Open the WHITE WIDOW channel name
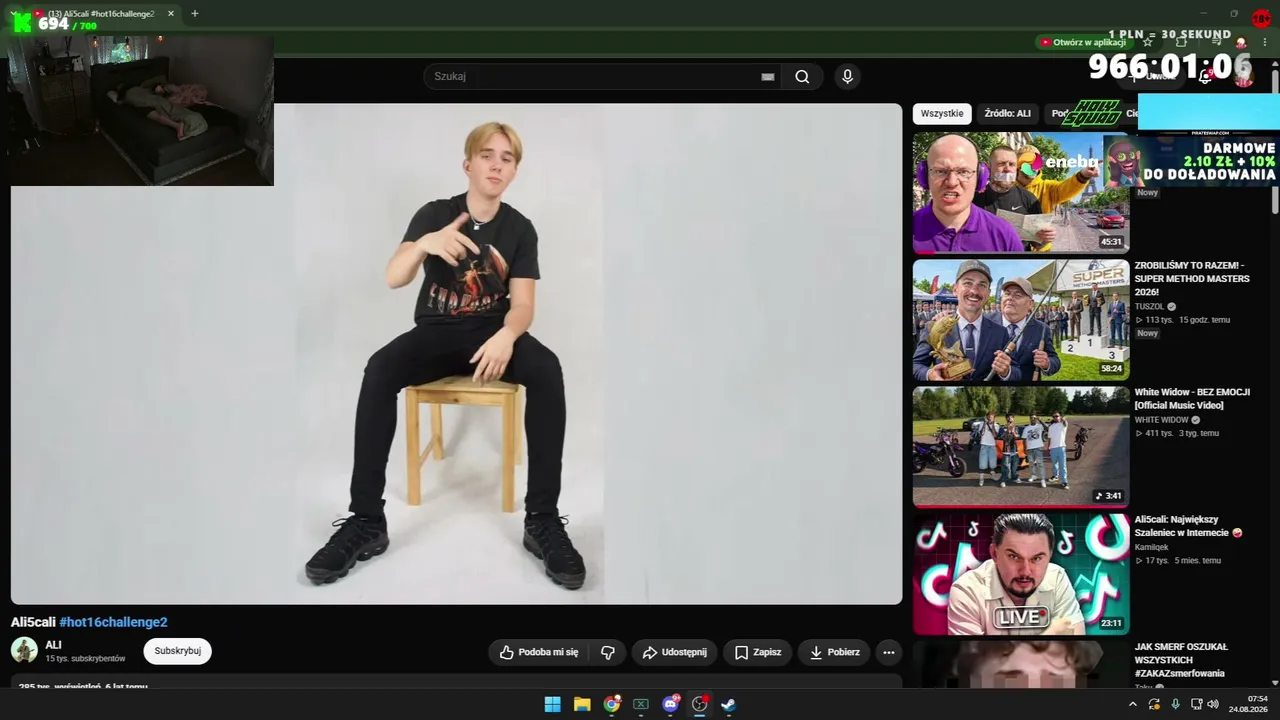Image resolution: width=1280 pixels, height=720 pixels. (1161, 420)
